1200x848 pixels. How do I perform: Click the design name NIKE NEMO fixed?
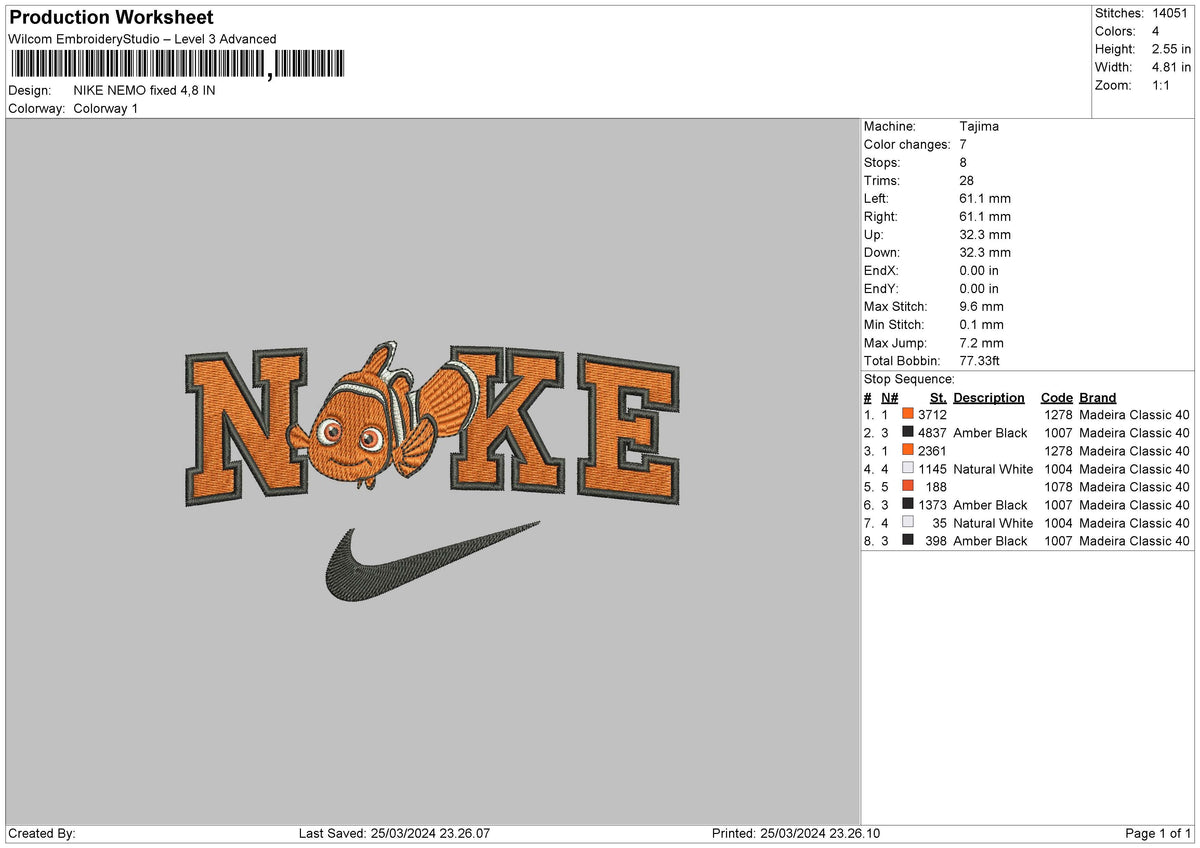coord(146,90)
